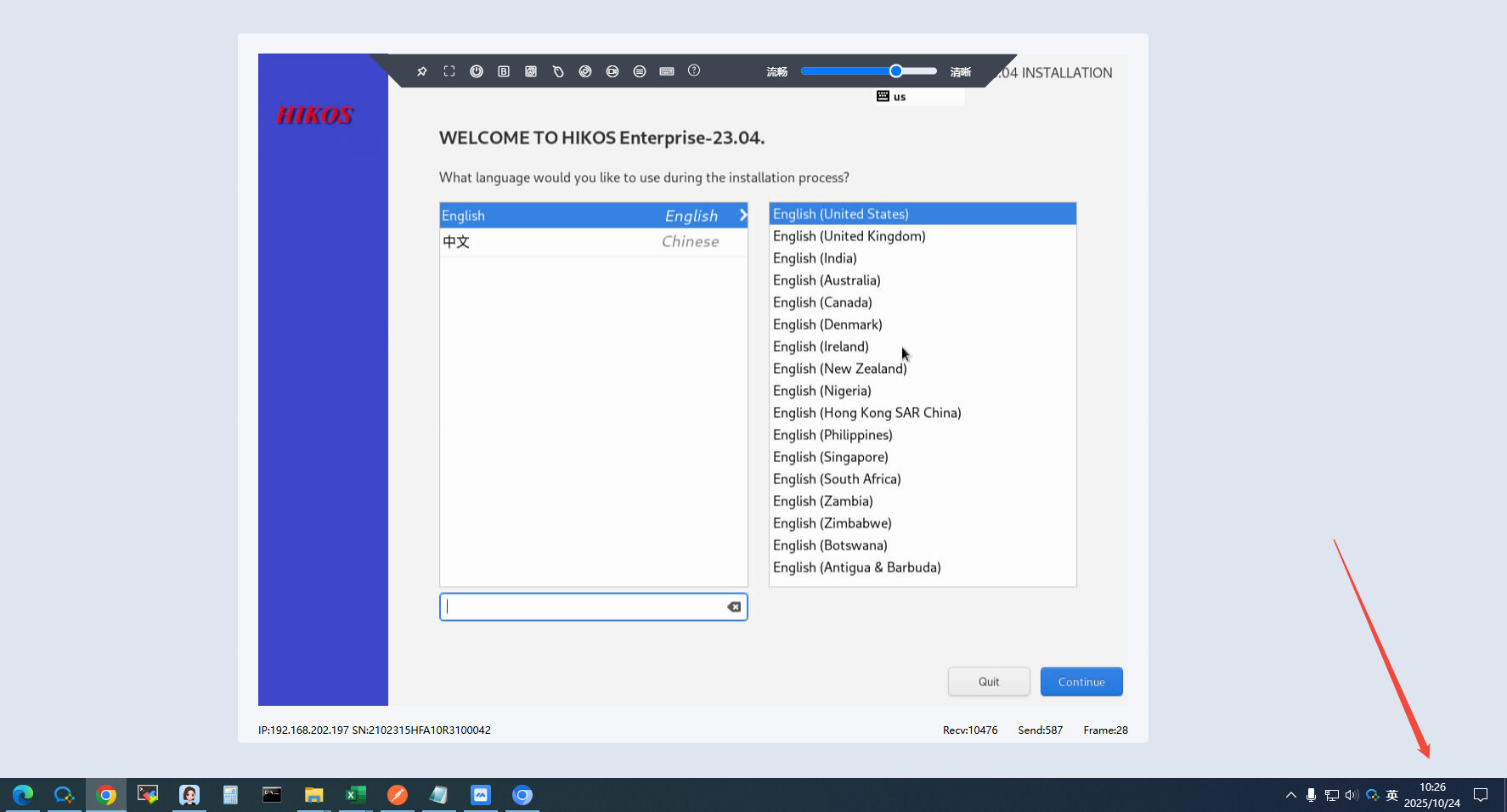The width and height of the screenshot is (1507, 812).
Task: Open the power control icon
Action: click(x=477, y=71)
